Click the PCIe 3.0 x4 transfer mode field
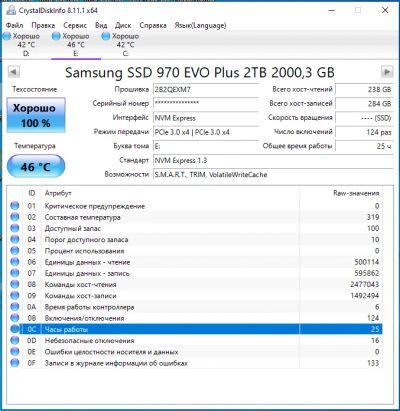 (206, 132)
